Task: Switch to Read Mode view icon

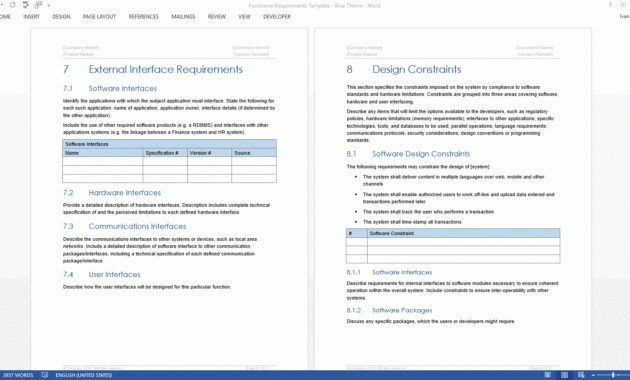Action: point(547,375)
